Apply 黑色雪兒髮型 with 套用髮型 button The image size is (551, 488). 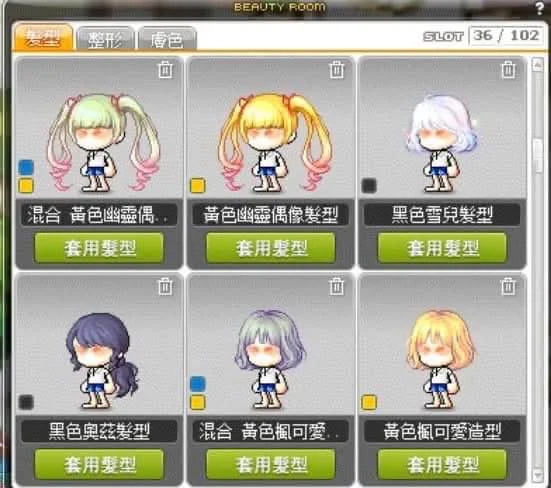click(x=442, y=248)
